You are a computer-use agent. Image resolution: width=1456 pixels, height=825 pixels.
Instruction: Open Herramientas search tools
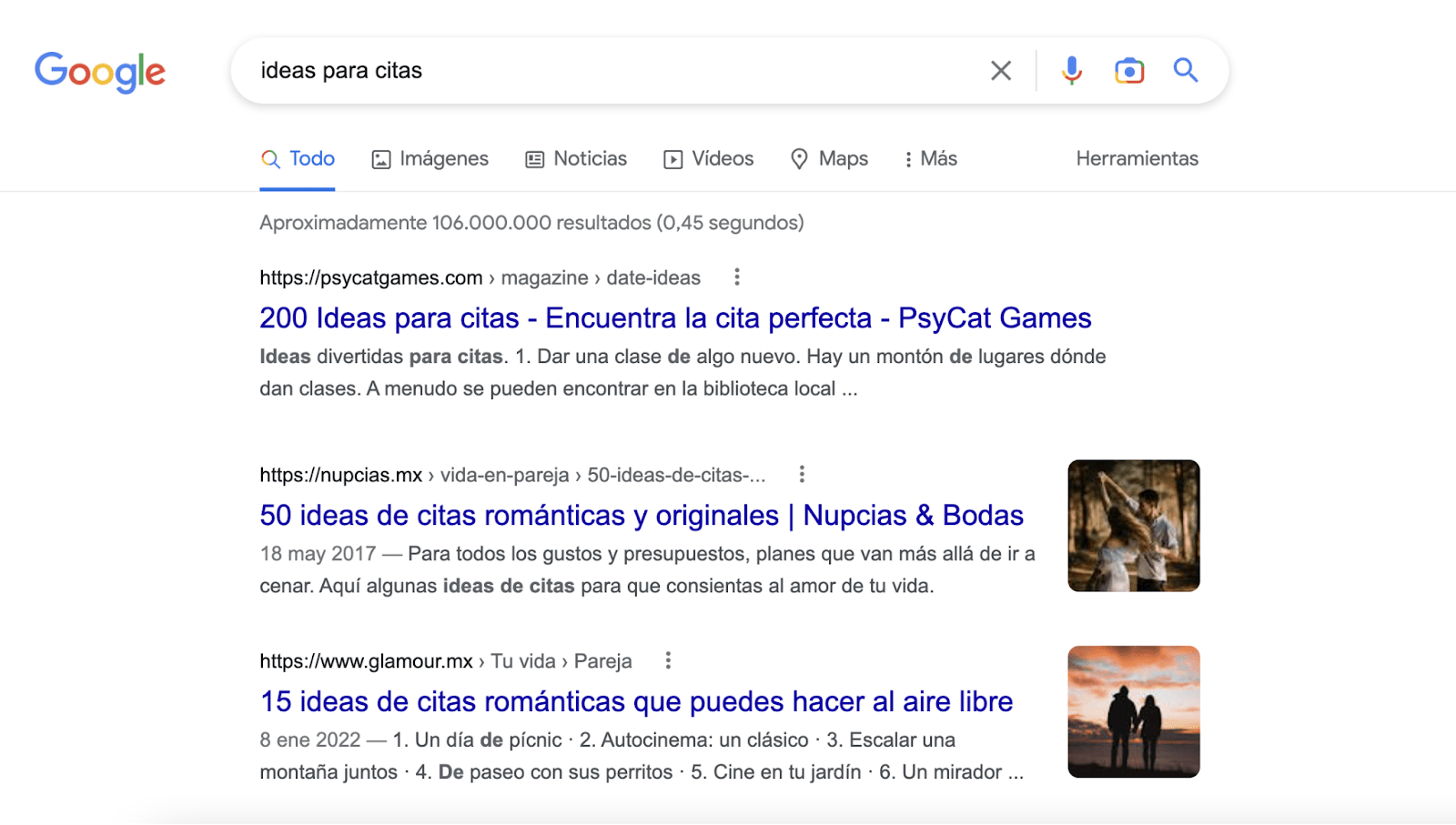coord(1137,159)
